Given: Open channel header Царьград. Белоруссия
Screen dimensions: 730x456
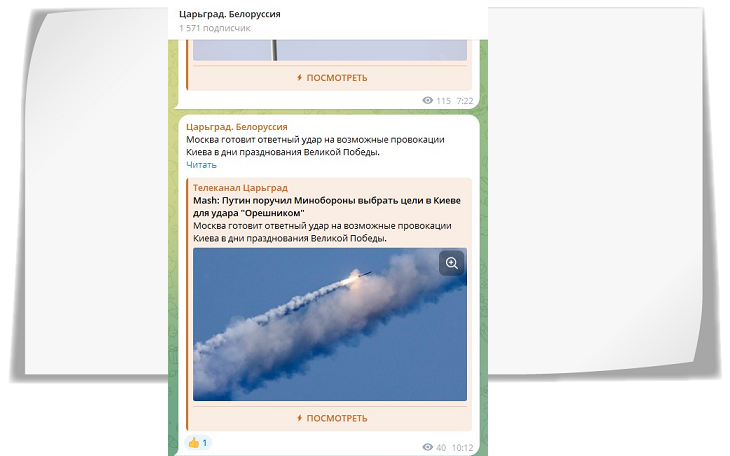Looking at the screenshot, I should click(x=229, y=14).
